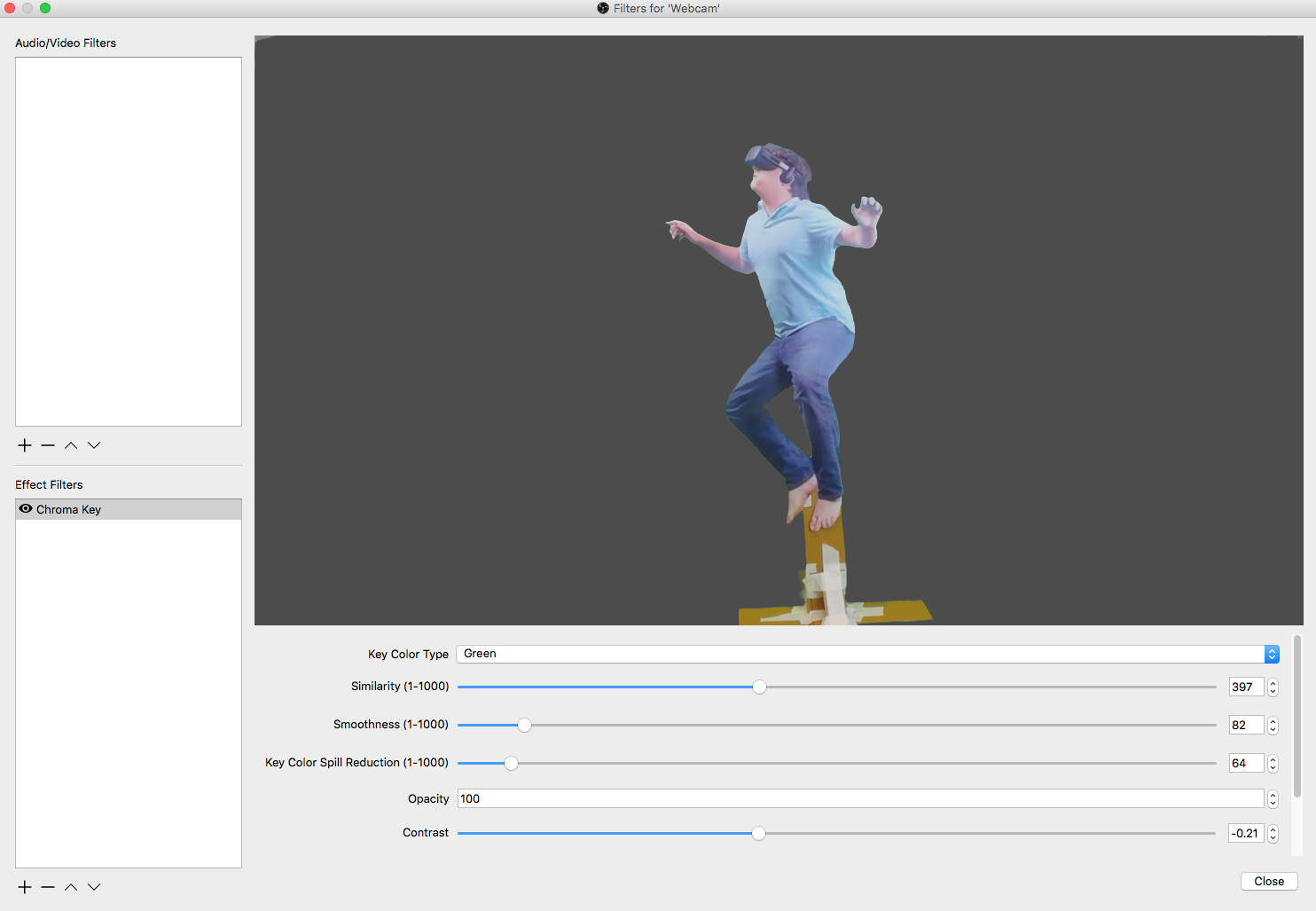Focus the Similarity value field showing 397
The image size is (1316, 911).
tap(1246, 687)
